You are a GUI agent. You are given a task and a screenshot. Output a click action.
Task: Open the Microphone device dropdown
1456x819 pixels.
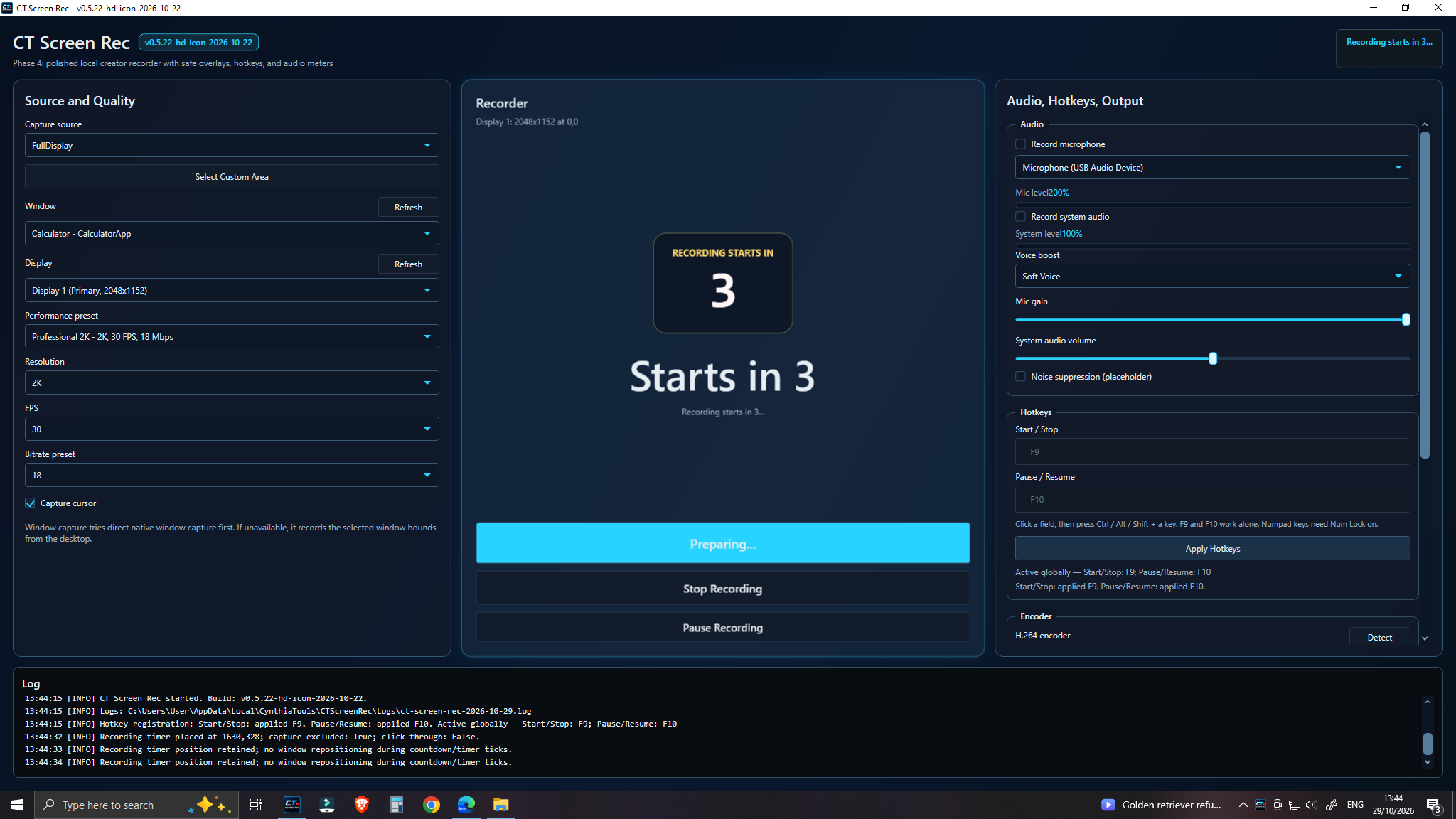coord(1212,167)
